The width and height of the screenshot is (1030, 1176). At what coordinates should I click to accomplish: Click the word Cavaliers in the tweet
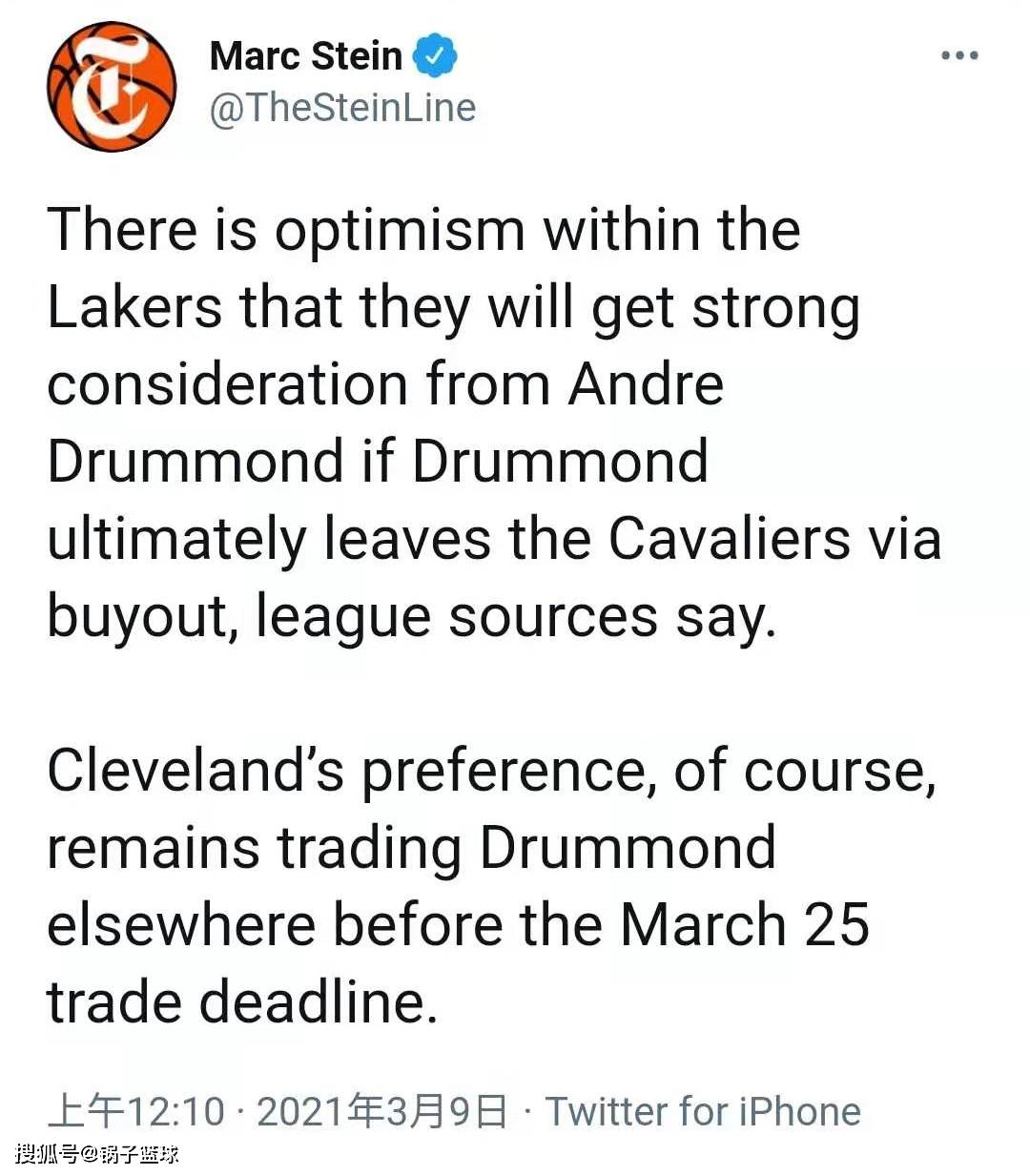tap(728, 539)
